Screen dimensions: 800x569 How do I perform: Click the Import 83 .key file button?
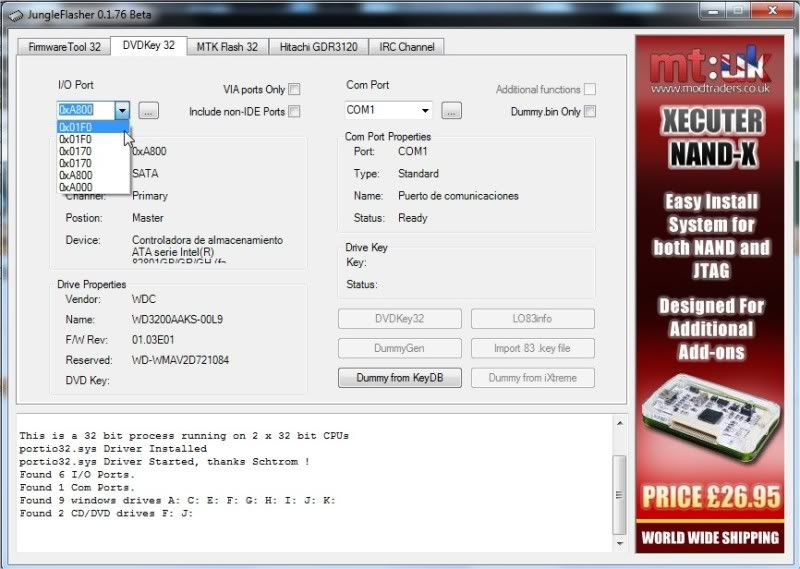pos(532,349)
